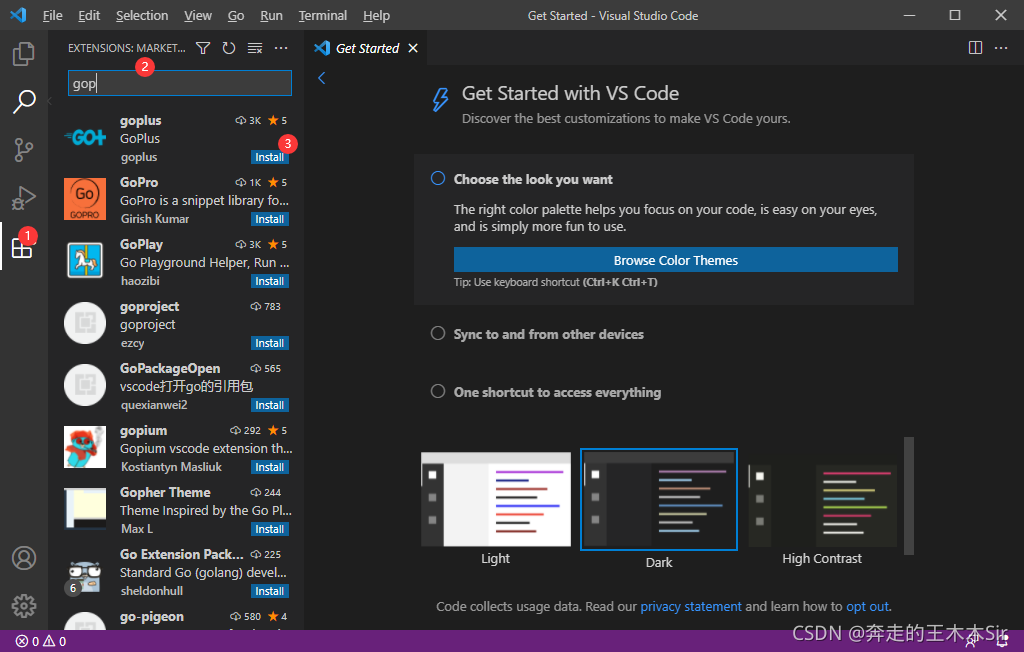Filter extensions with the funnel icon
The width and height of the screenshot is (1024, 652).
pos(203,48)
